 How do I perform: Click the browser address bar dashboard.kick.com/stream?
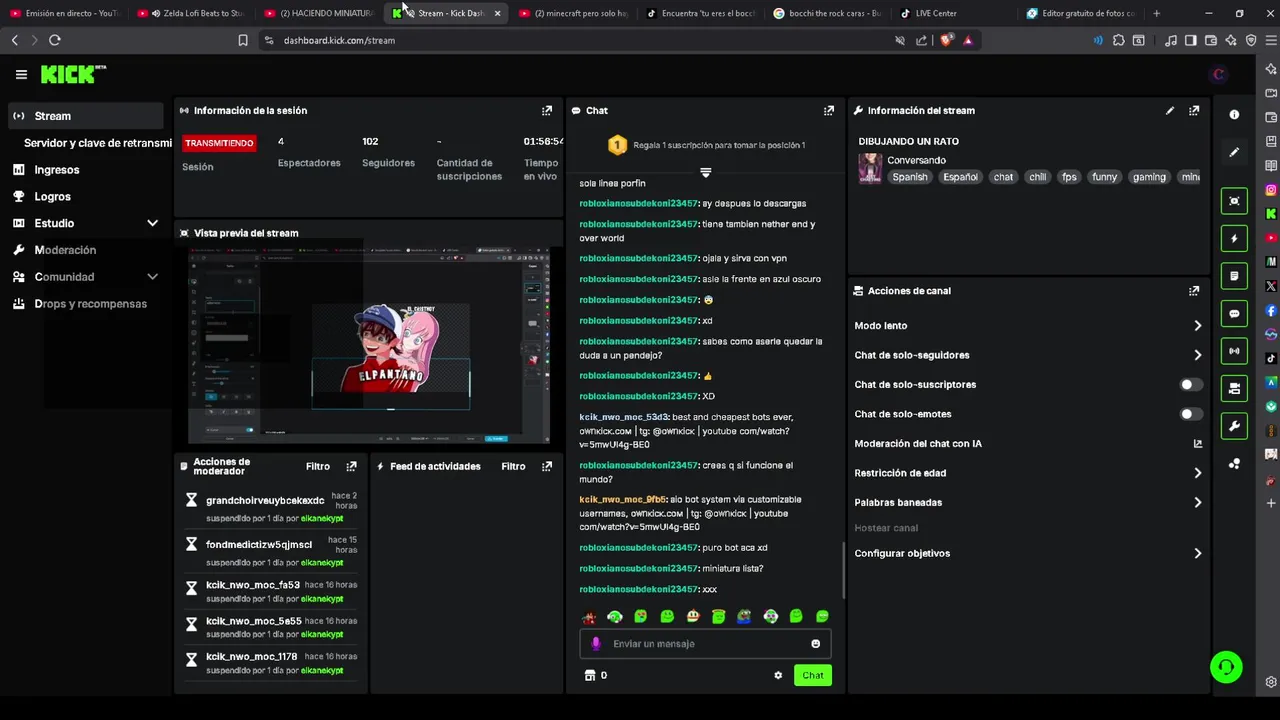coord(340,40)
